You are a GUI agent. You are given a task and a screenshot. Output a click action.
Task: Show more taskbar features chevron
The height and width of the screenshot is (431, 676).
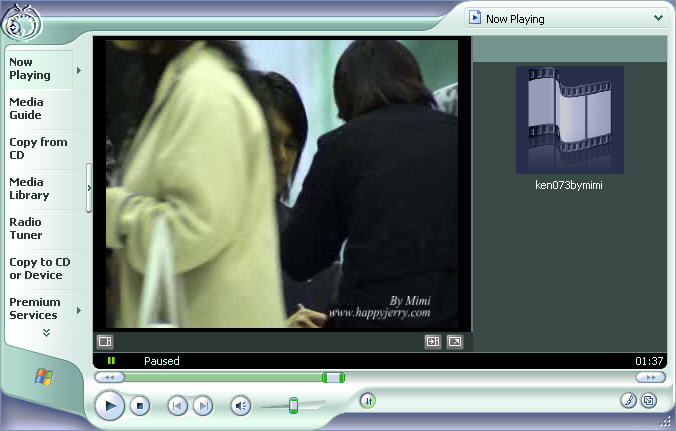pyautogui.click(x=47, y=333)
